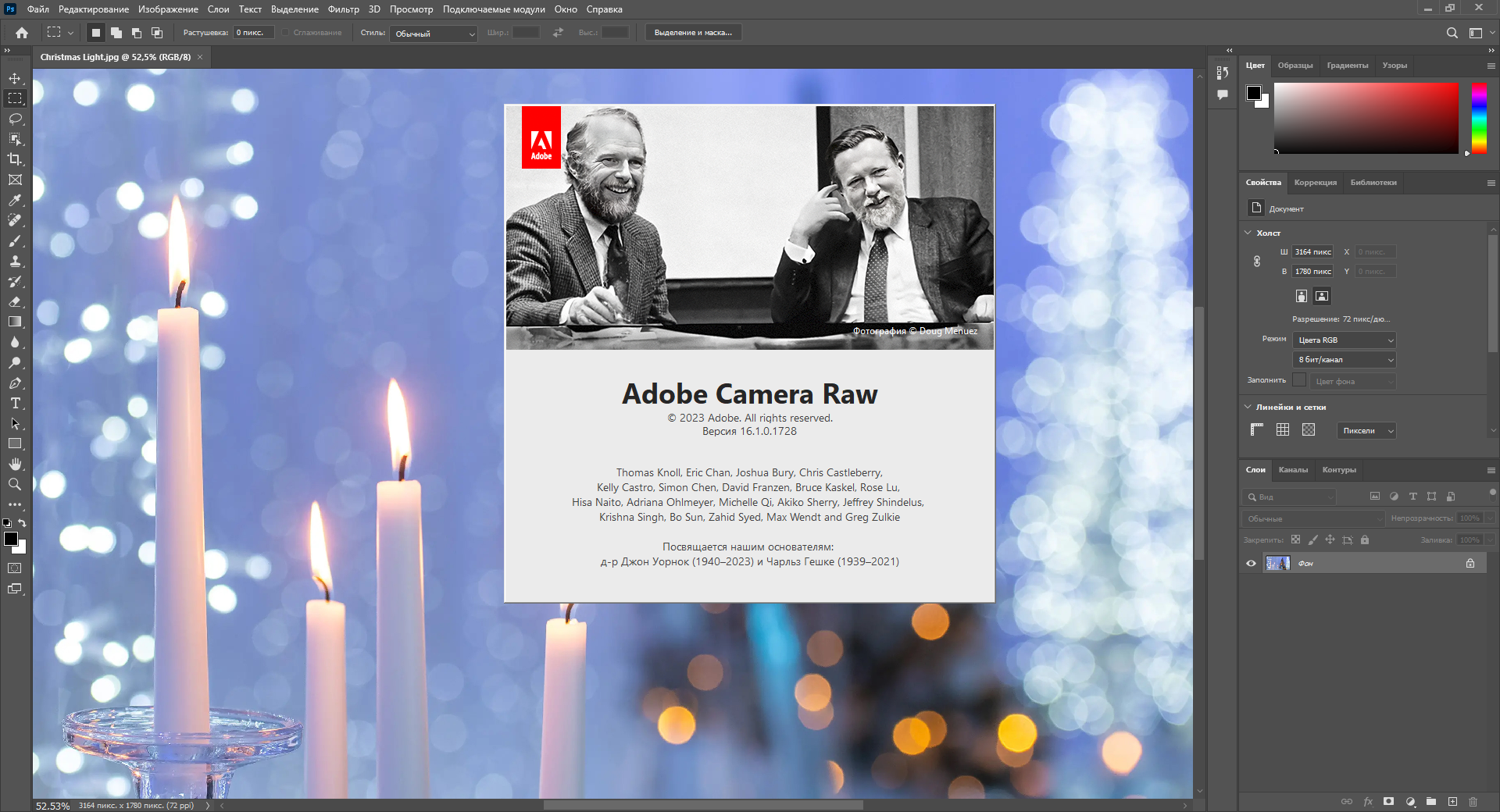This screenshot has height=812, width=1500.
Task: Open the Стиль dropdown set to Обычный
Action: pyautogui.click(x=434, y=34)
